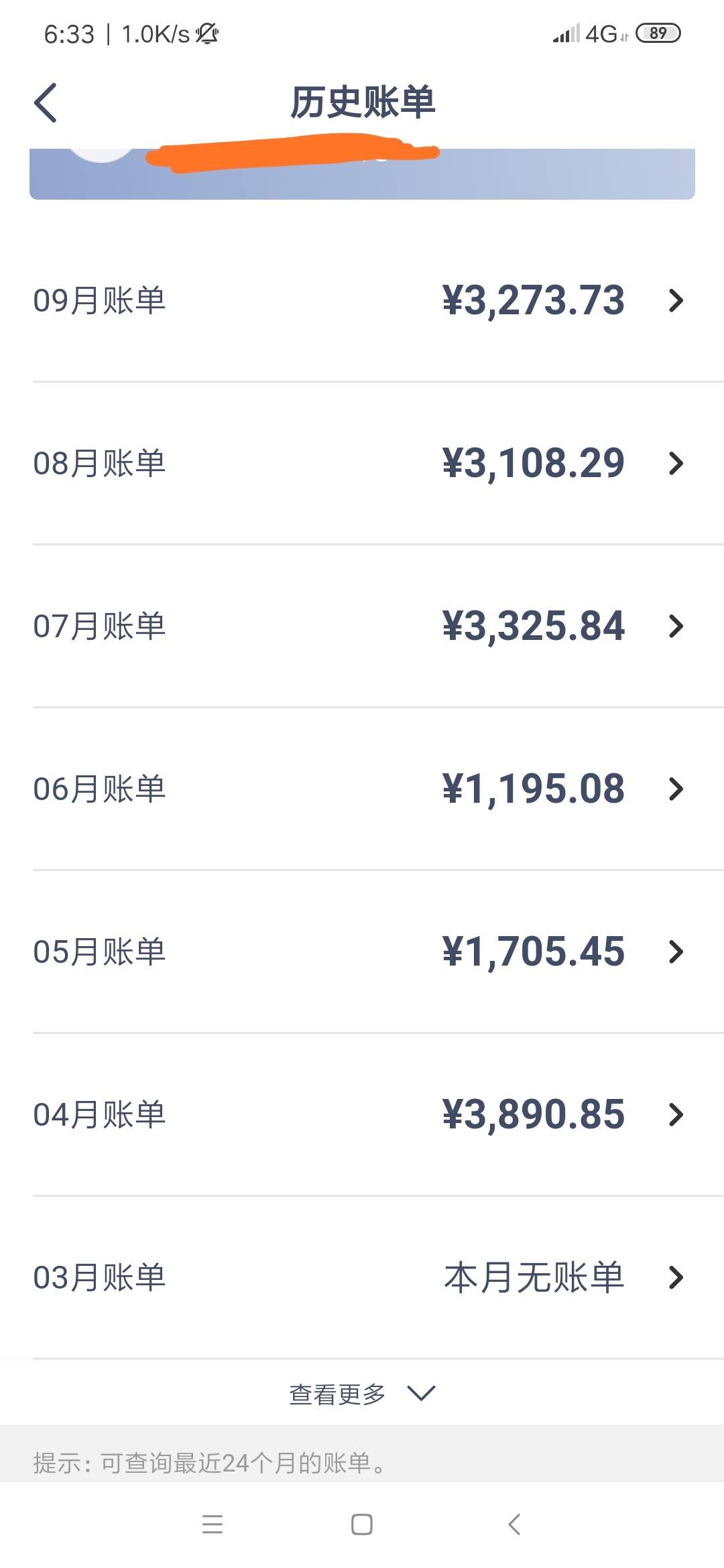The image size is (724, 1568).
Task: Tap the ¥3,890.85 amount for April
Action: 534,1114
